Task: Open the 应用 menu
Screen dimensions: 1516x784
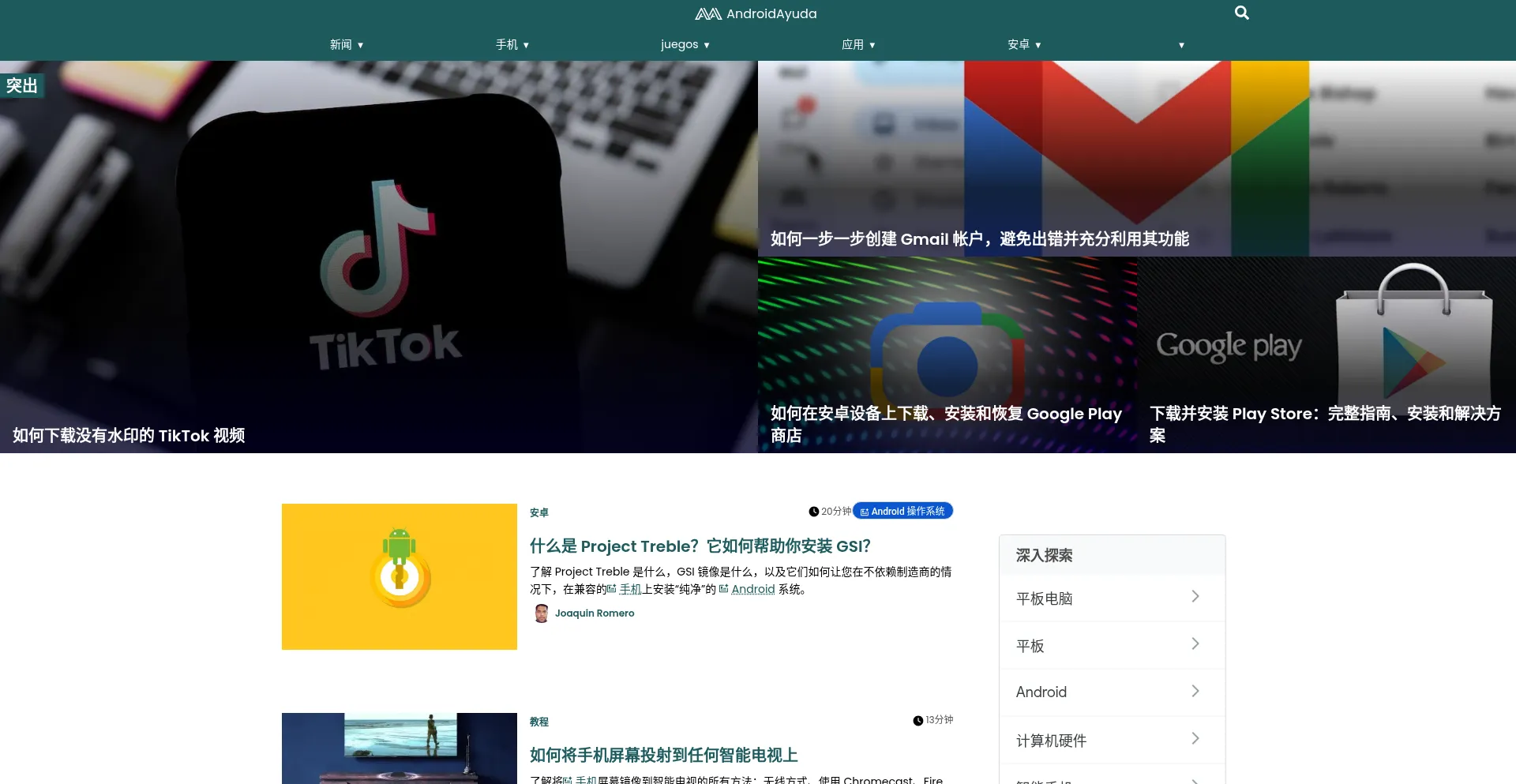Action: [853, 44]
